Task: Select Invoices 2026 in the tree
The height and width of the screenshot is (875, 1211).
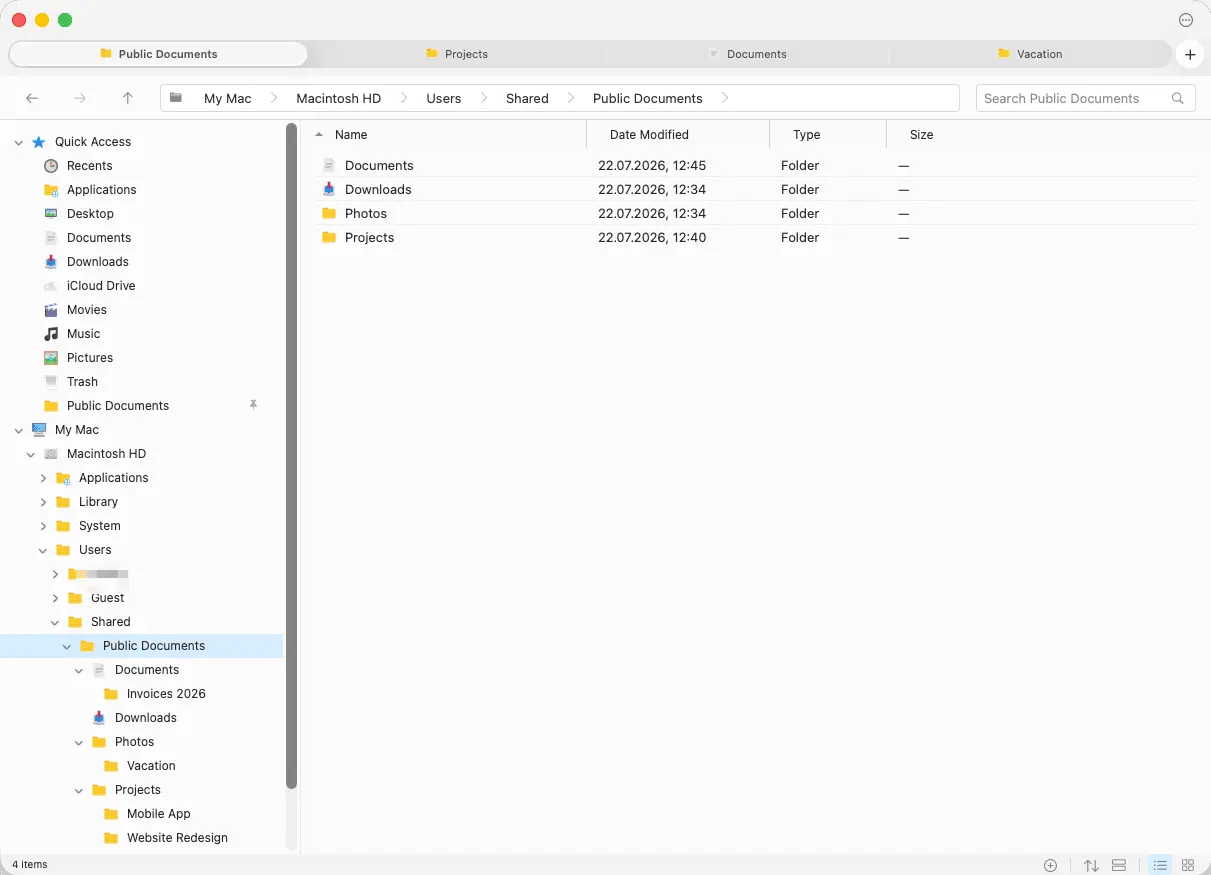Action: (166, 694)
